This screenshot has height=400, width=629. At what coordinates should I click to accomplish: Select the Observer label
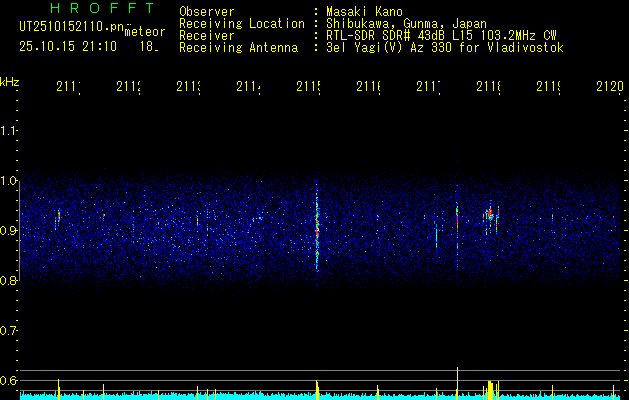click(207, 12)
